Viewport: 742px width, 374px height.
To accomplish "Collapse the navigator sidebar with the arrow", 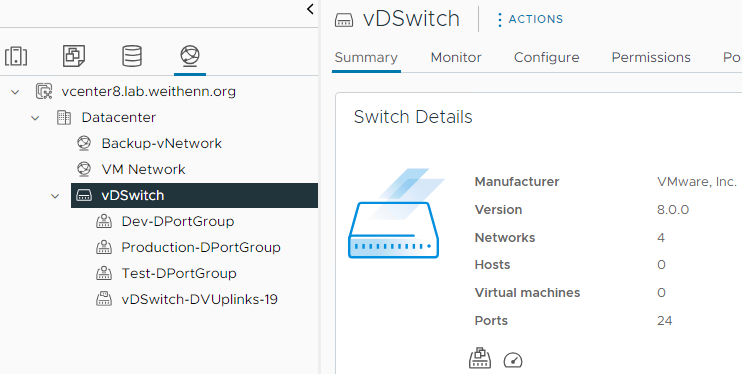I will point(310,9).
